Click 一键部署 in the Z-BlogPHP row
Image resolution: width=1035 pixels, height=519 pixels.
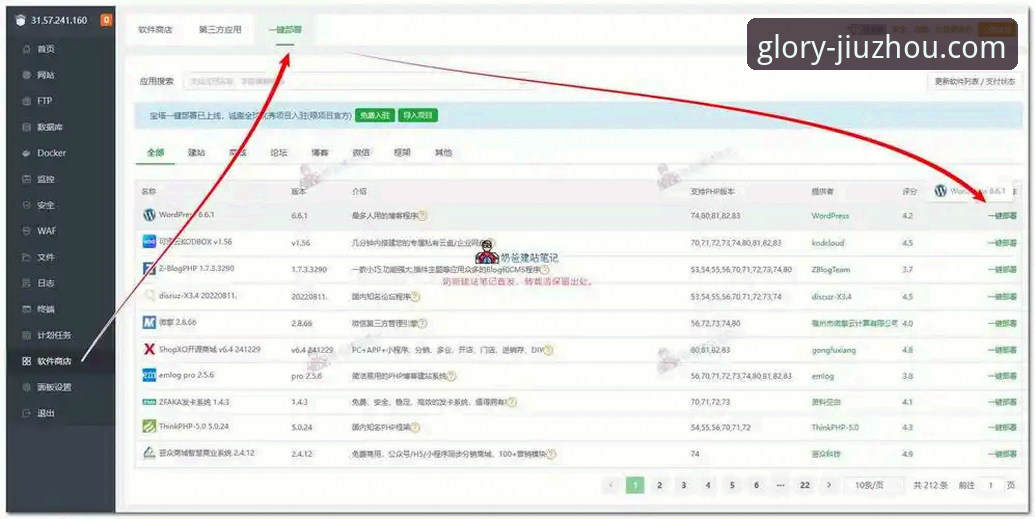[x=1002, y=270]
